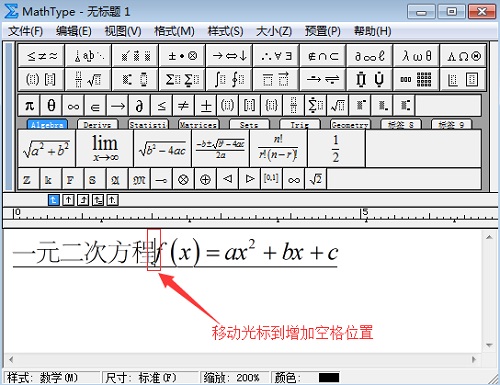Open the 格式(M) menu

[174, 31]
